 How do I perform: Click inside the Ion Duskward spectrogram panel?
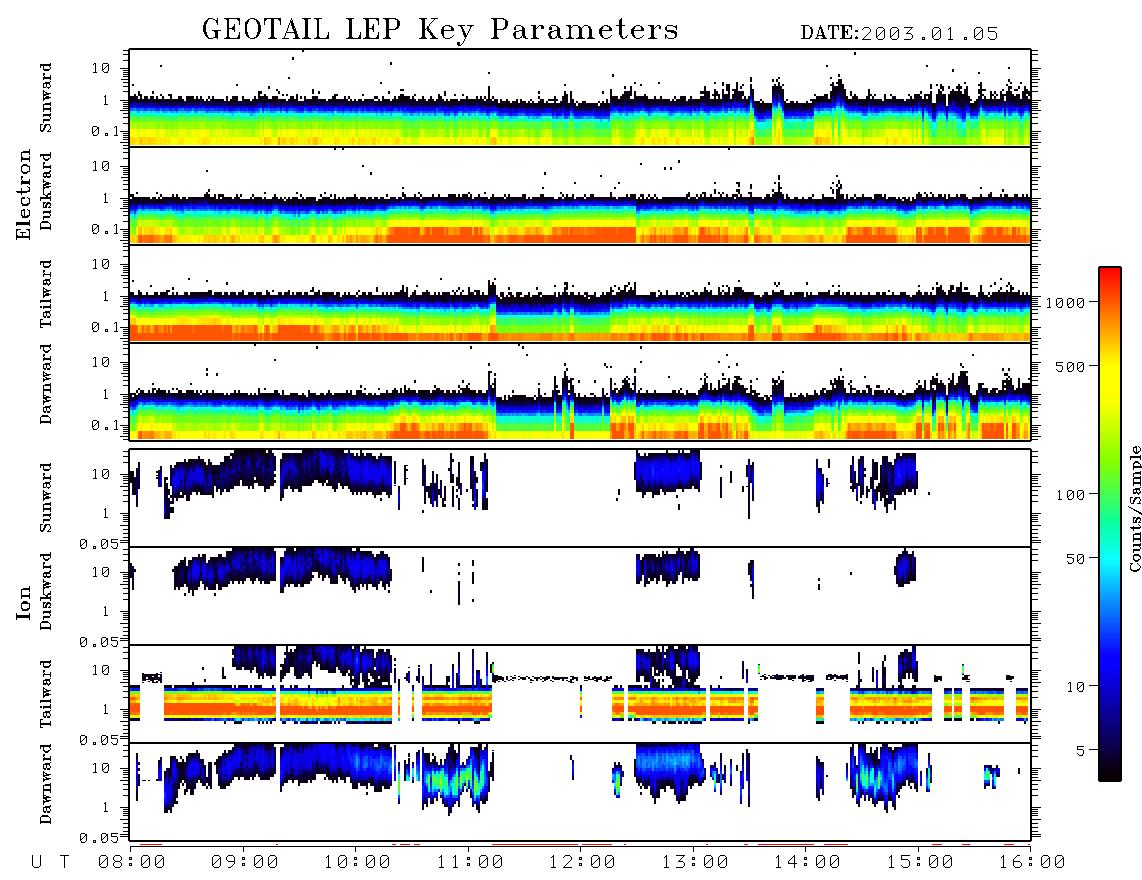point(580,595)
